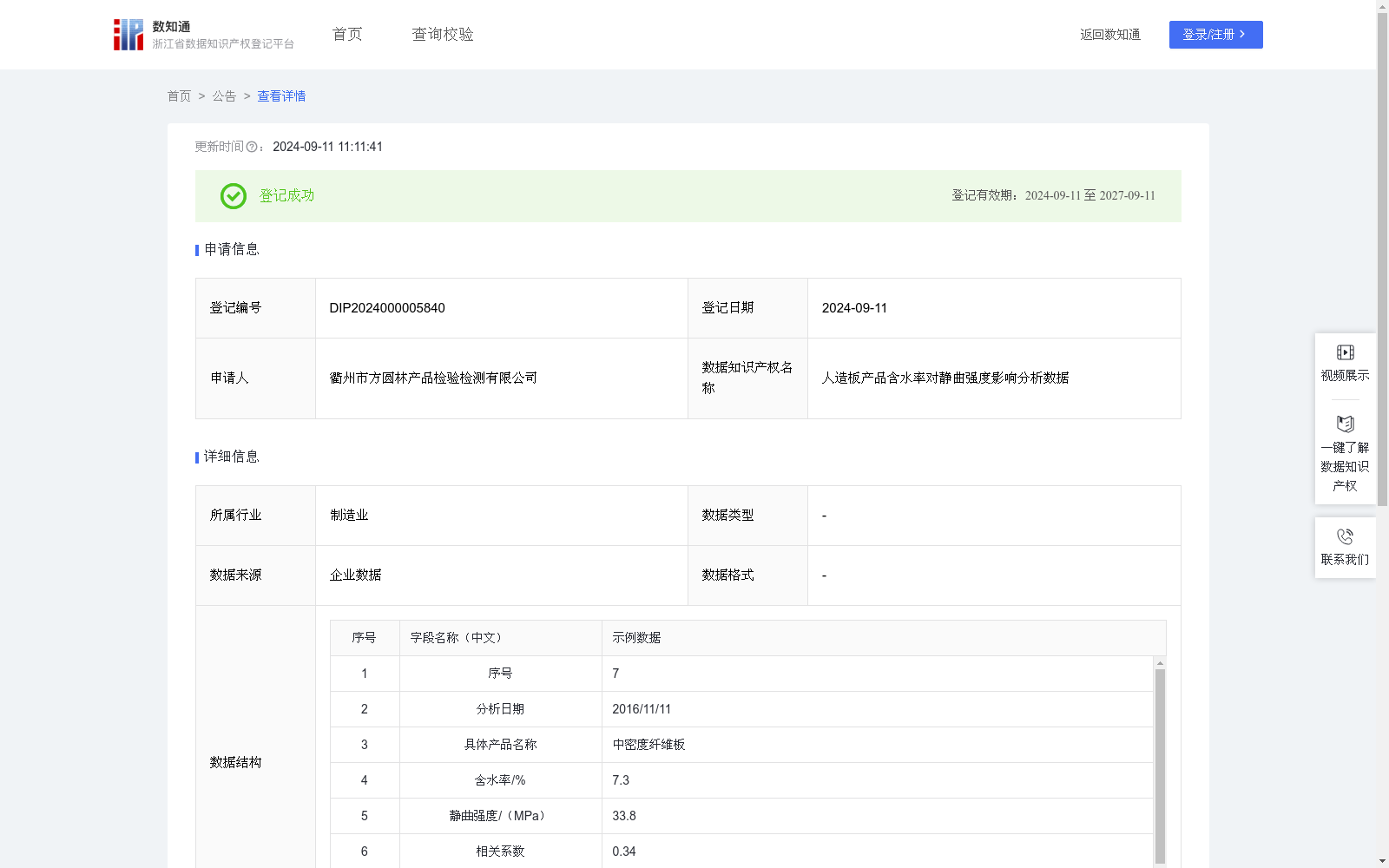Go to 首页 in breadcrumb
Image resolution: width=1389 pixels, height=868 pixels.
(x=179, y=96)
